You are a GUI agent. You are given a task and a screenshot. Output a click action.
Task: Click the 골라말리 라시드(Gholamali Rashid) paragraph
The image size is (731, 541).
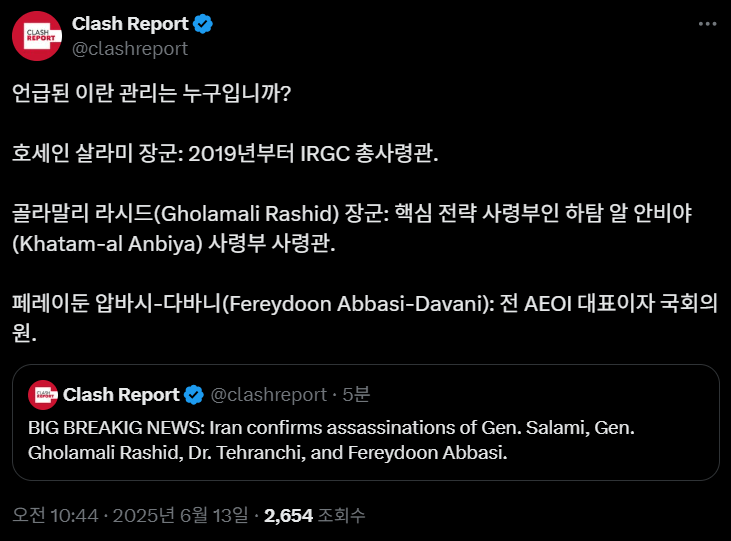(x=352, y=228)
